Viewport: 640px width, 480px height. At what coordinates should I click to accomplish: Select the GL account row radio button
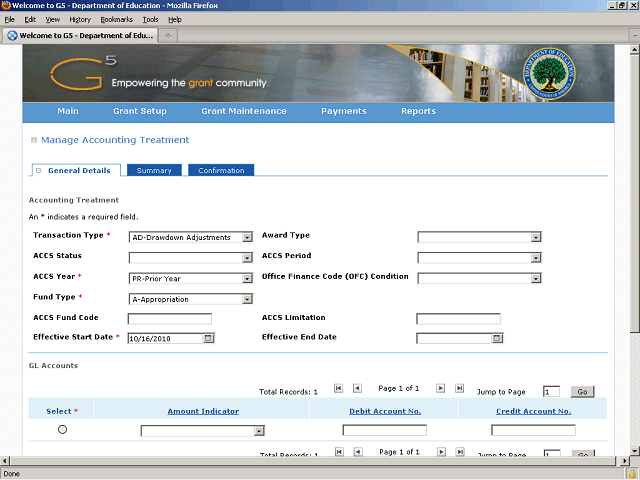click(x=62, y=429)
